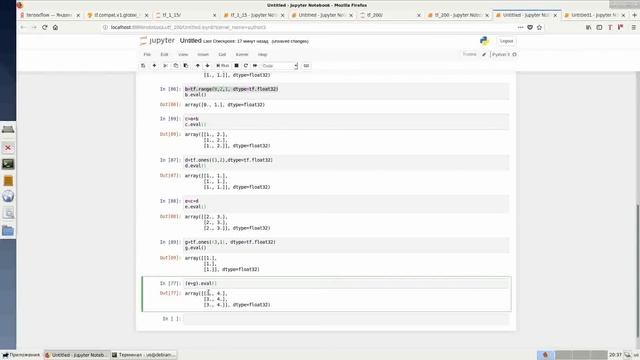Viewport: 640px width, 360px height.
Task: Select Untitled Jupyter Notebook taskbar entry
Action: coord(77,355)
